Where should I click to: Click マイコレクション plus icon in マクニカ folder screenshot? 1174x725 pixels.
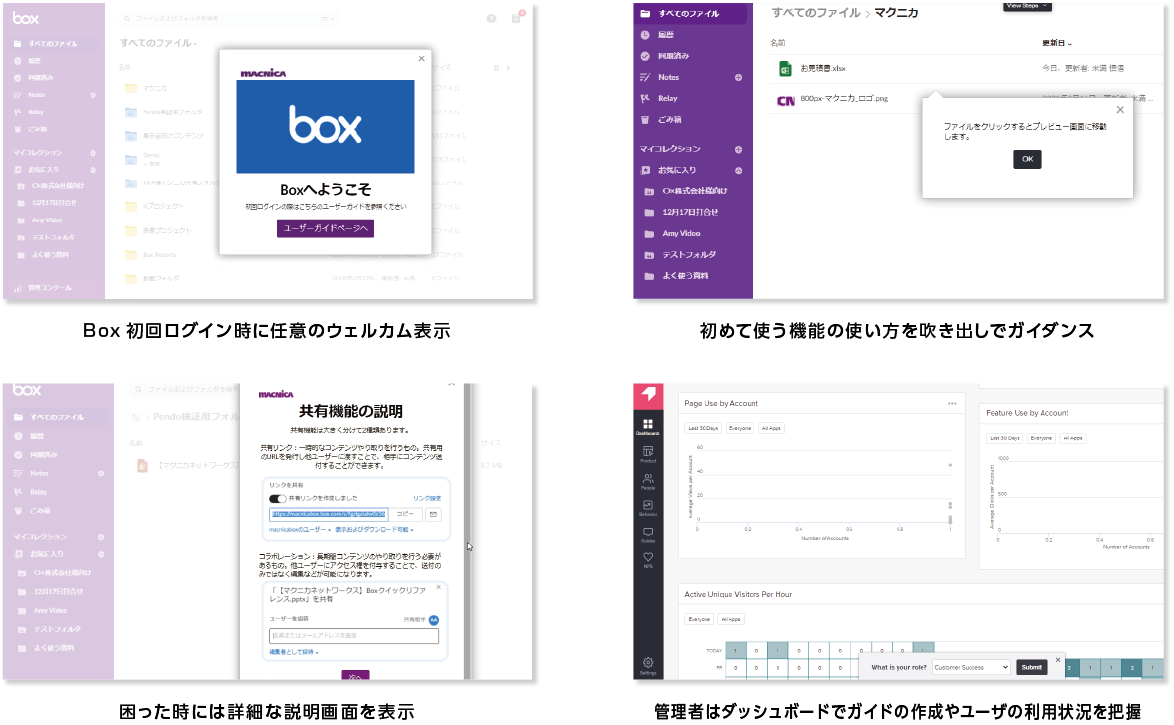738,149
